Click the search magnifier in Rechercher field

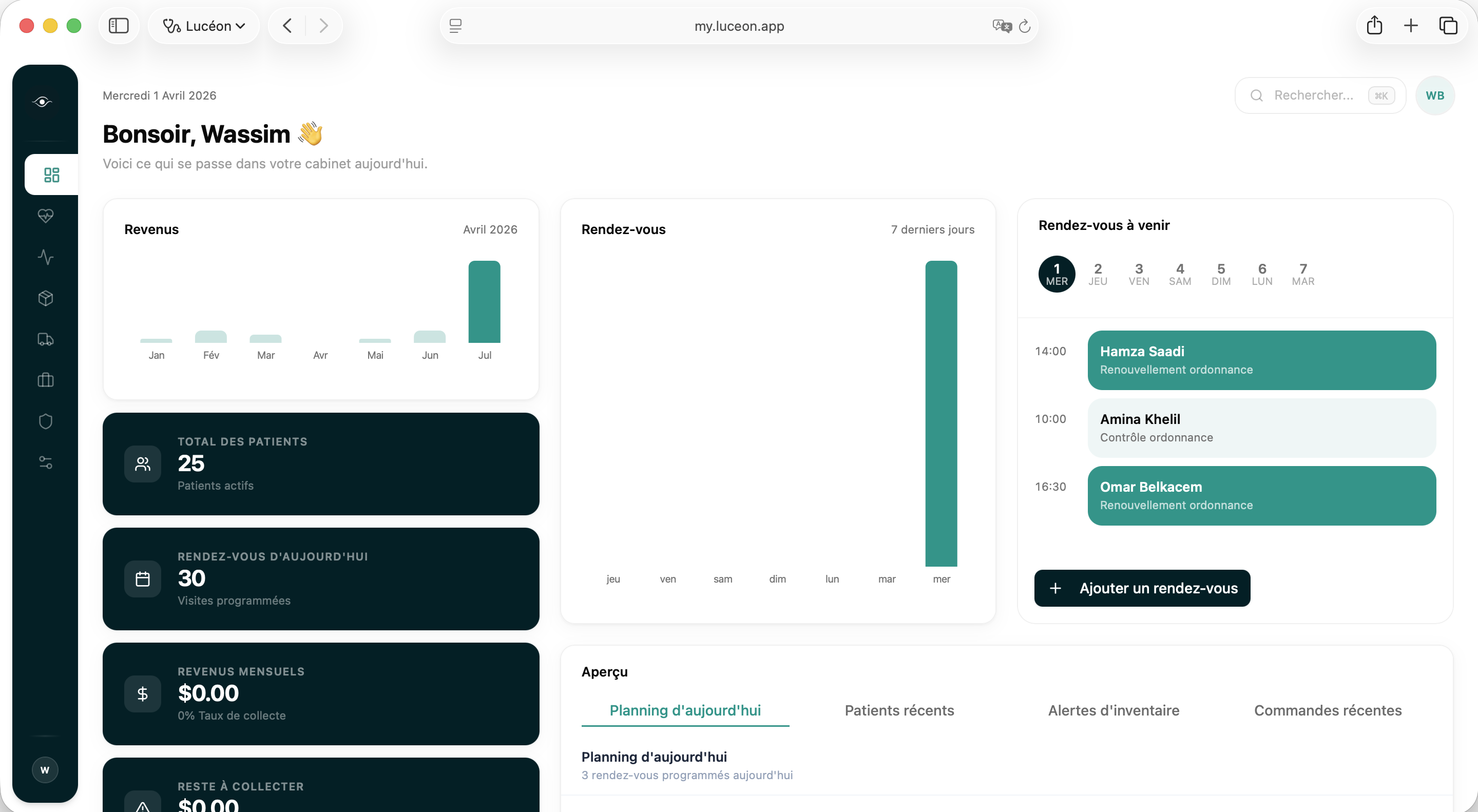tap(1257, 95)
